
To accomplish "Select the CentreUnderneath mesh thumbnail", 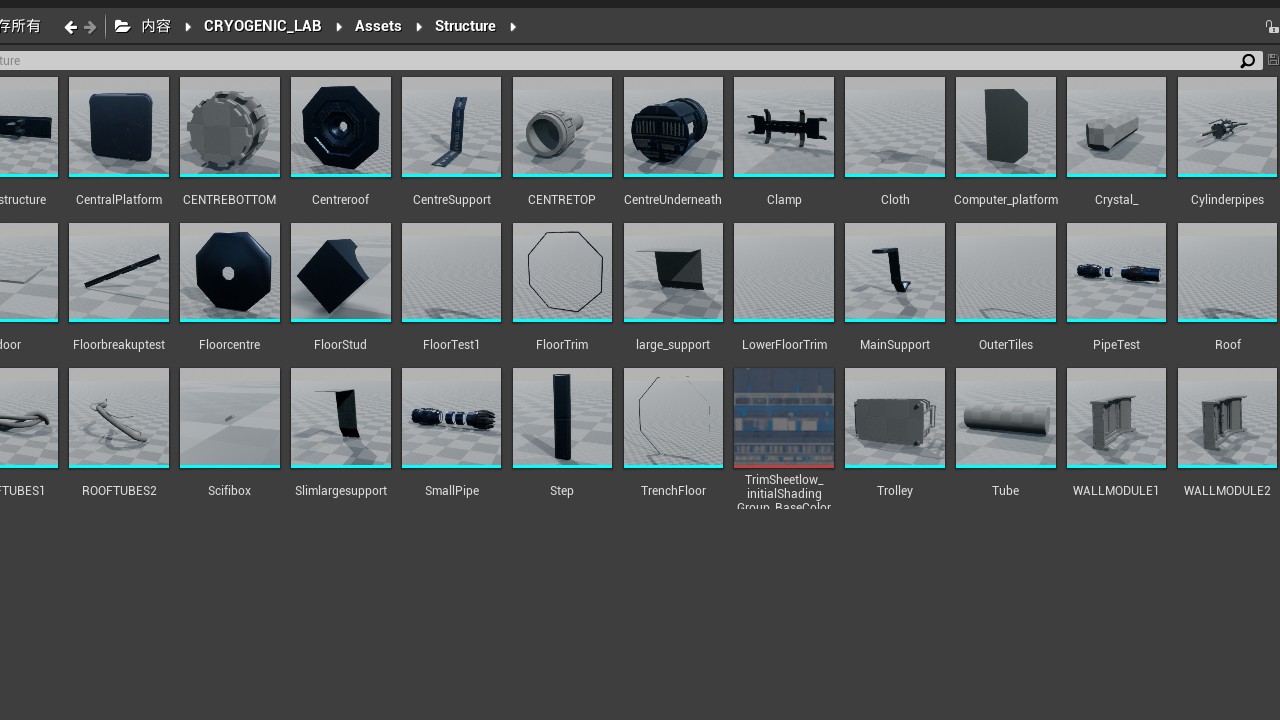I will click(673, 127).
